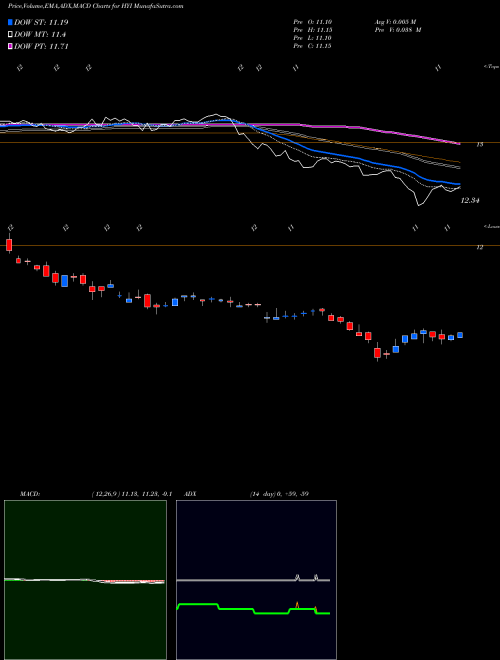Select the 'DOW ST: 11.19' legend text
500x660 pixels.
[41, 22]
